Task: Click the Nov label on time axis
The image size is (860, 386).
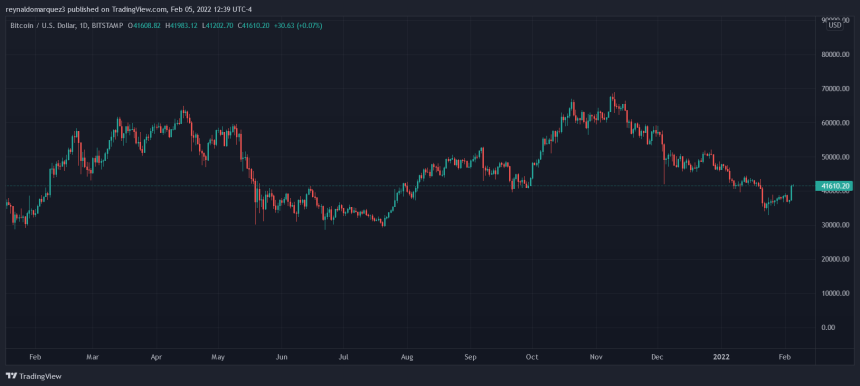Action: point(596,357)
